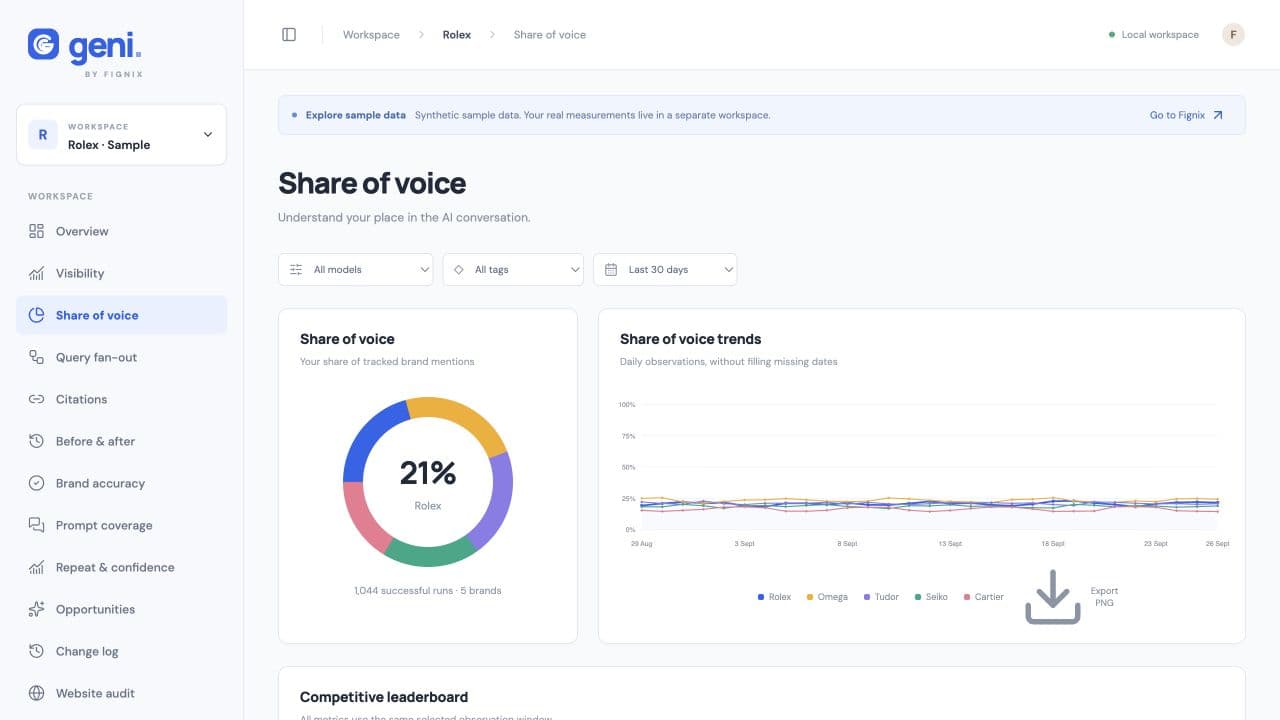Open Prompt coverage in the sidebar

point(121,525)
